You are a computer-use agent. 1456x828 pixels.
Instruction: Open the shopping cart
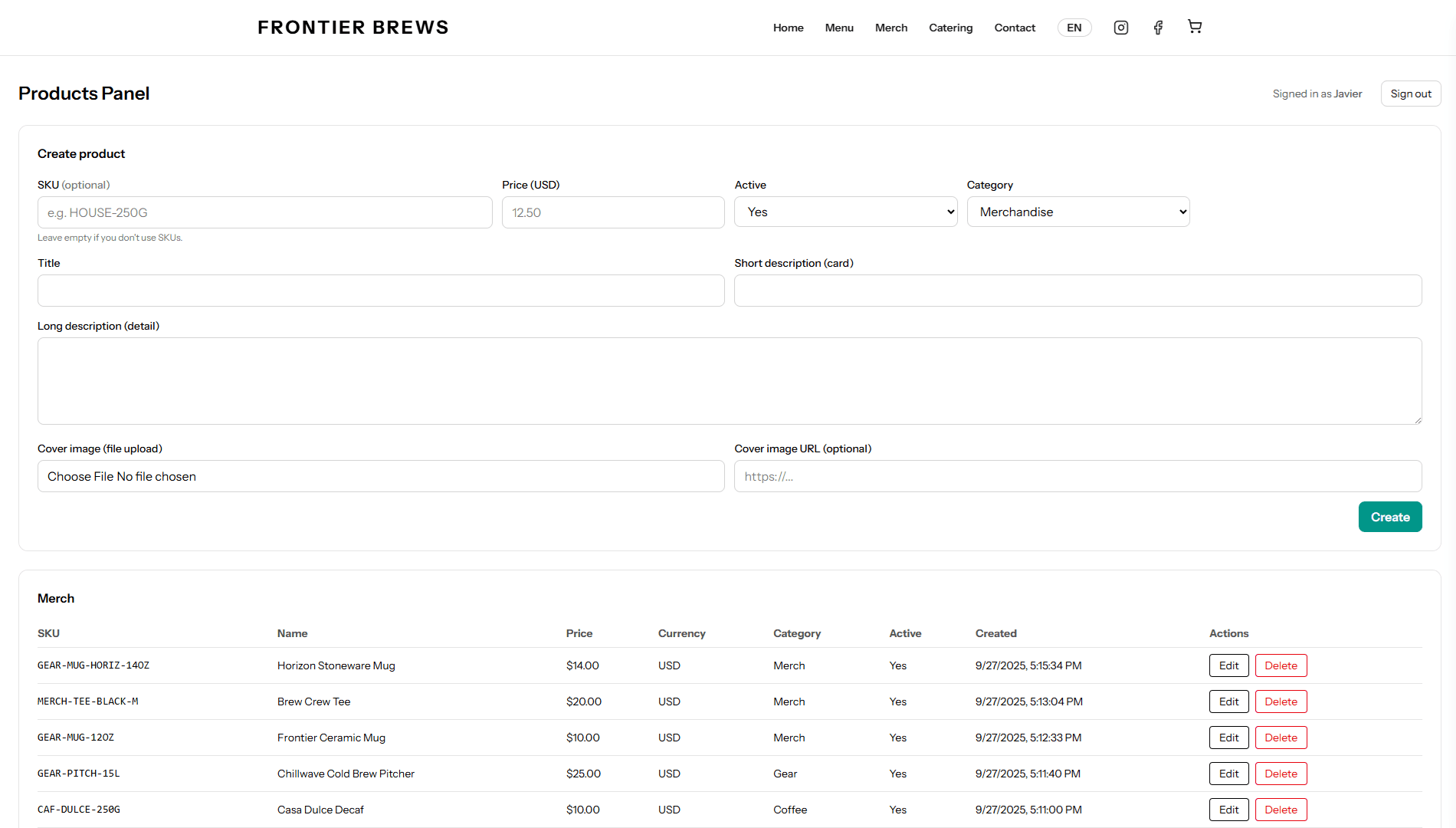tap(1194, 27)
